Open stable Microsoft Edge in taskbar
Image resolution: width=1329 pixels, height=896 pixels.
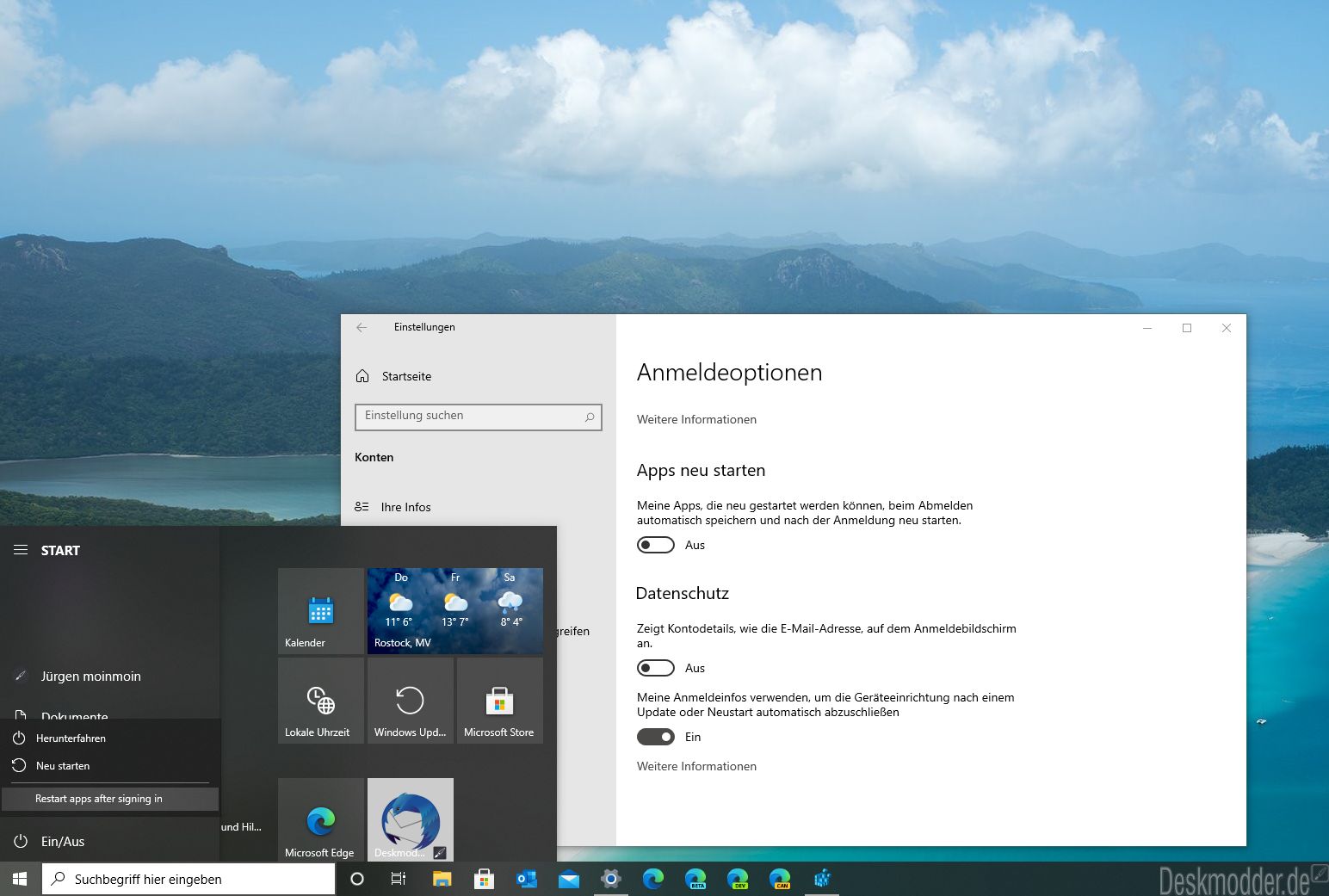coord(653,879)
